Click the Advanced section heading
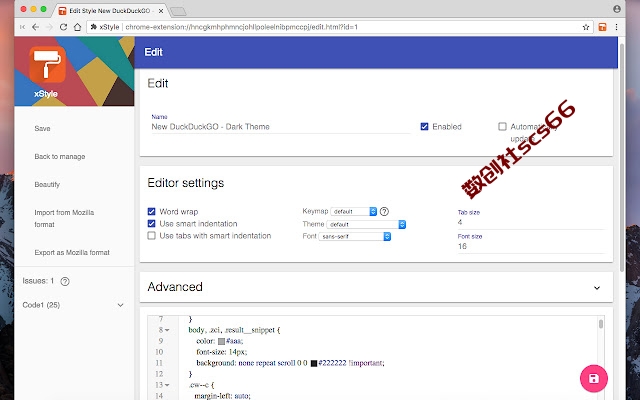The width and height of the screenshot is (640, 400). (175, 287)
